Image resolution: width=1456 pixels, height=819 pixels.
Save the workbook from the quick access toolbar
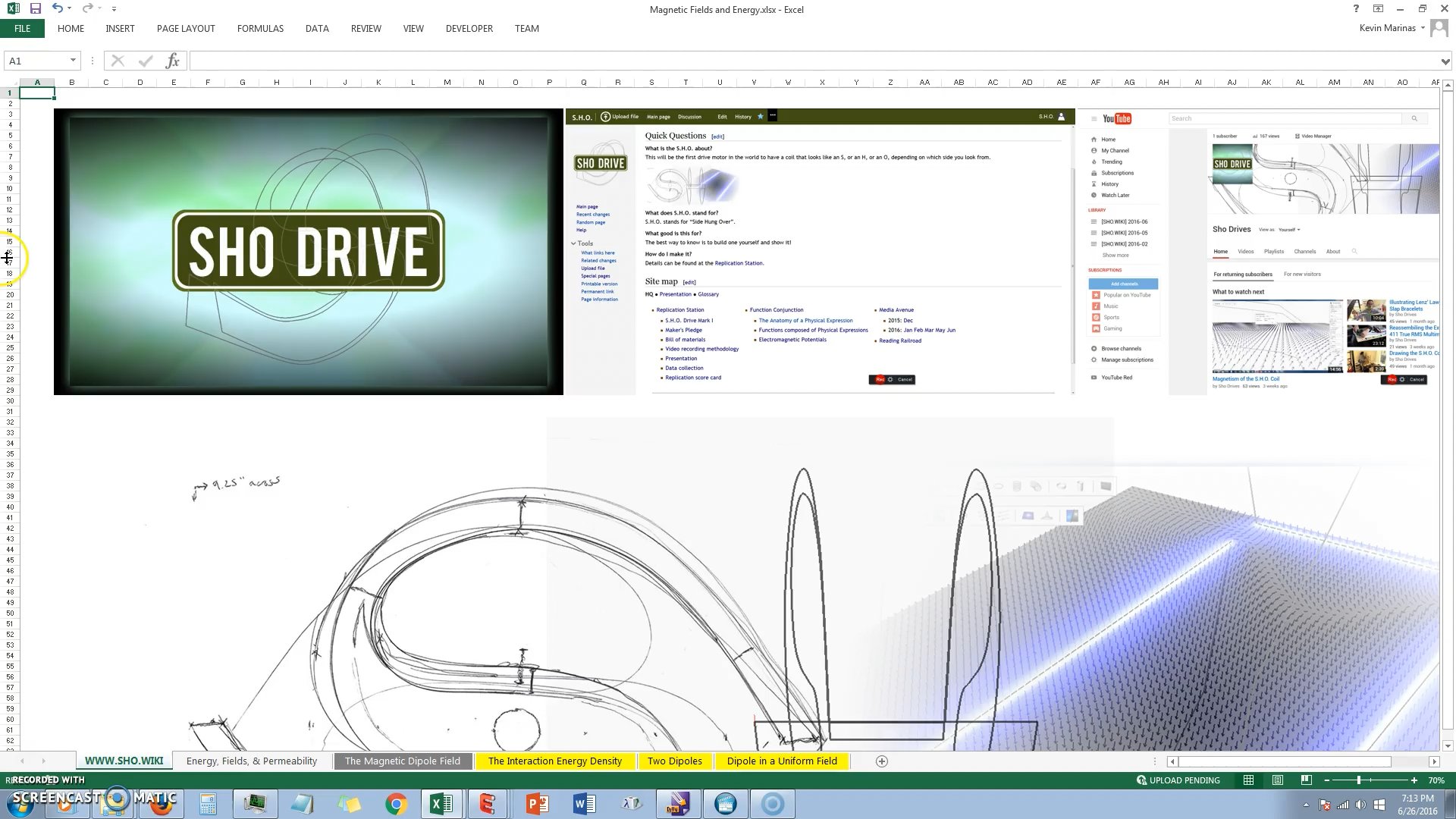(35, 9)
